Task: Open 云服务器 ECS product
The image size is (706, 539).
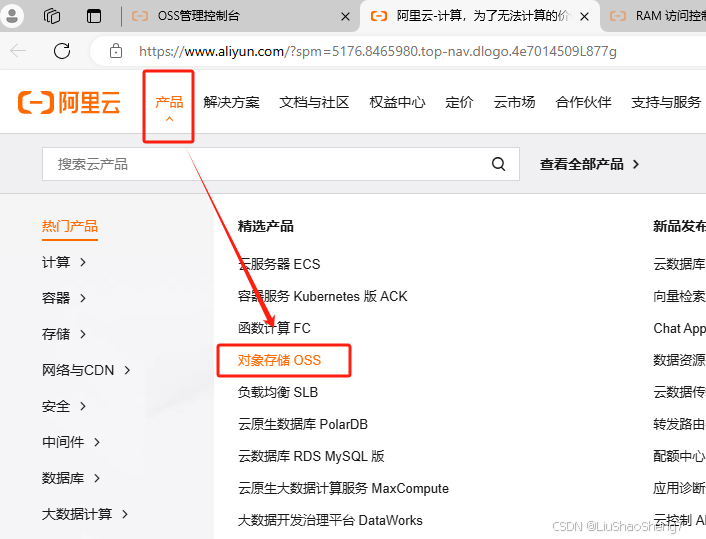Action: 279,264
